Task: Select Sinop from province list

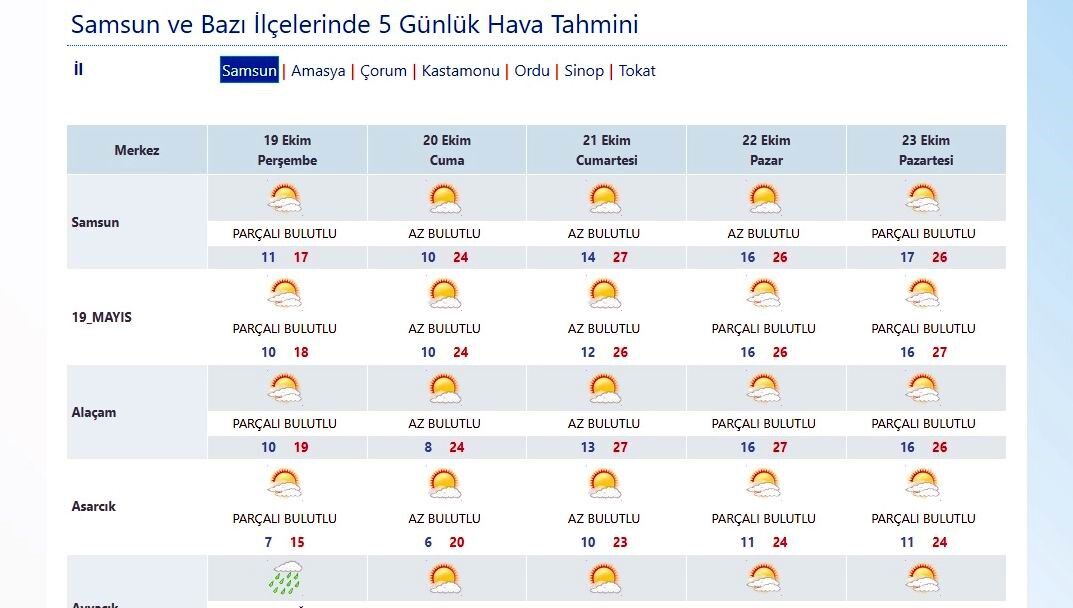Action: [584, 71]
